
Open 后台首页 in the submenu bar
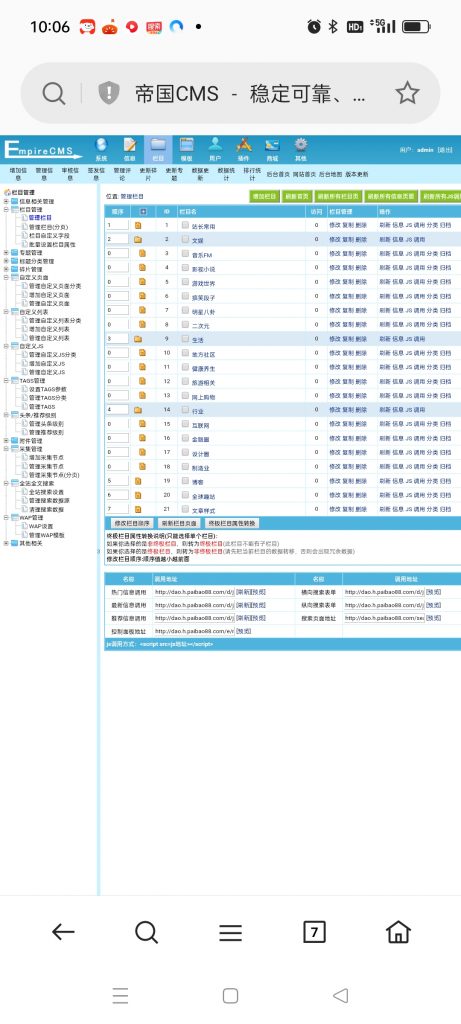pos(278,174)
